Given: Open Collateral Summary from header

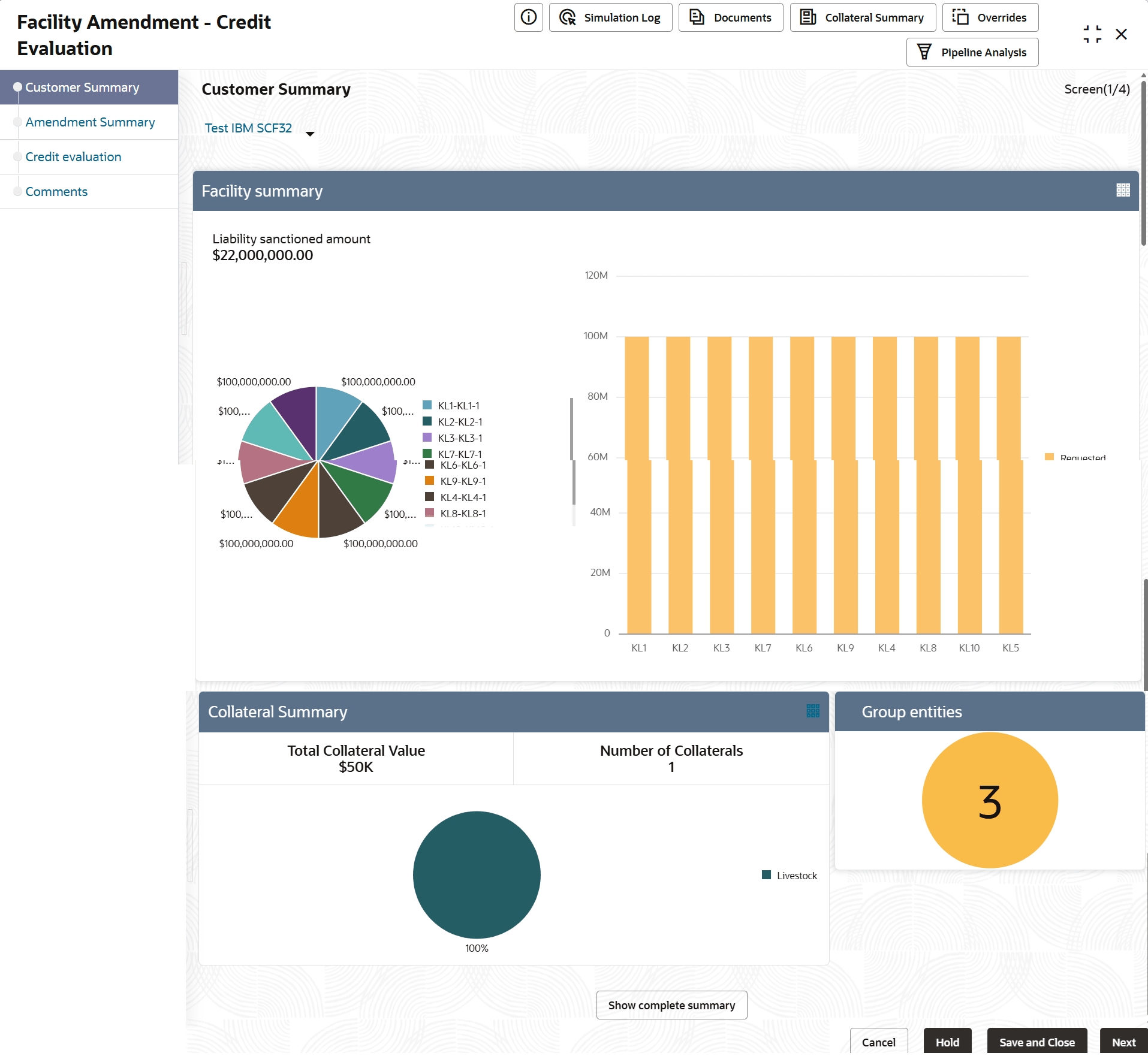Looking at the screenshot, I should 863,17.
